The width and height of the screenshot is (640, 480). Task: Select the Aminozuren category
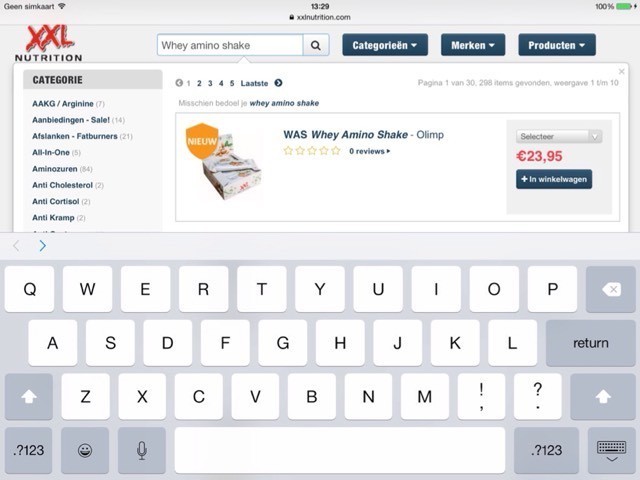click(55, 169)
